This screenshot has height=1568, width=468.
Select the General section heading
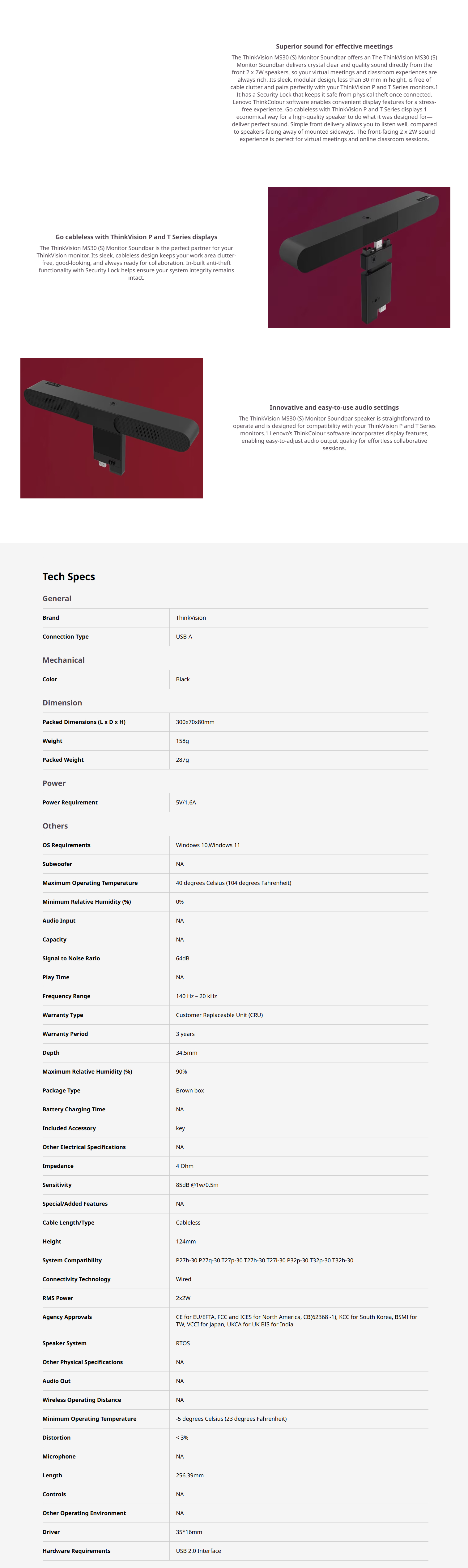pyautogui.click(x=57, y=598)
